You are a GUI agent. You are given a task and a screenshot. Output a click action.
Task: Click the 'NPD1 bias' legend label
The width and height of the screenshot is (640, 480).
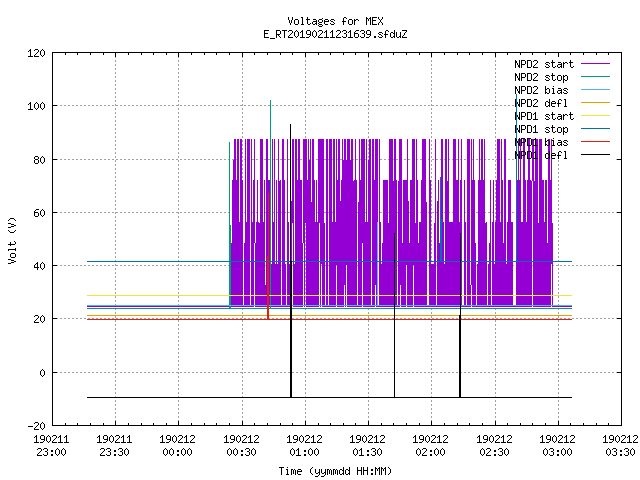[x=541, y=142]
